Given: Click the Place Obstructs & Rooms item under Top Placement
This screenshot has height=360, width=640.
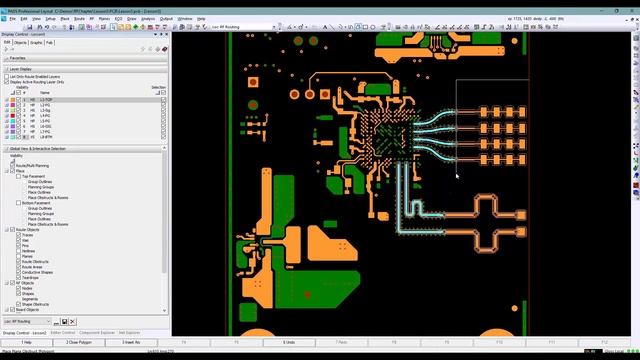Looking at the screenshot, I should click(48, 198).
